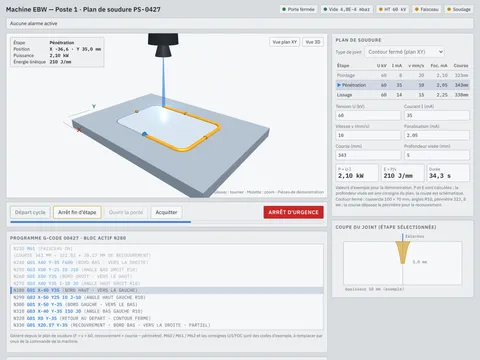
Task: Click the green Y axis label
Action: (x=94, y=106)
